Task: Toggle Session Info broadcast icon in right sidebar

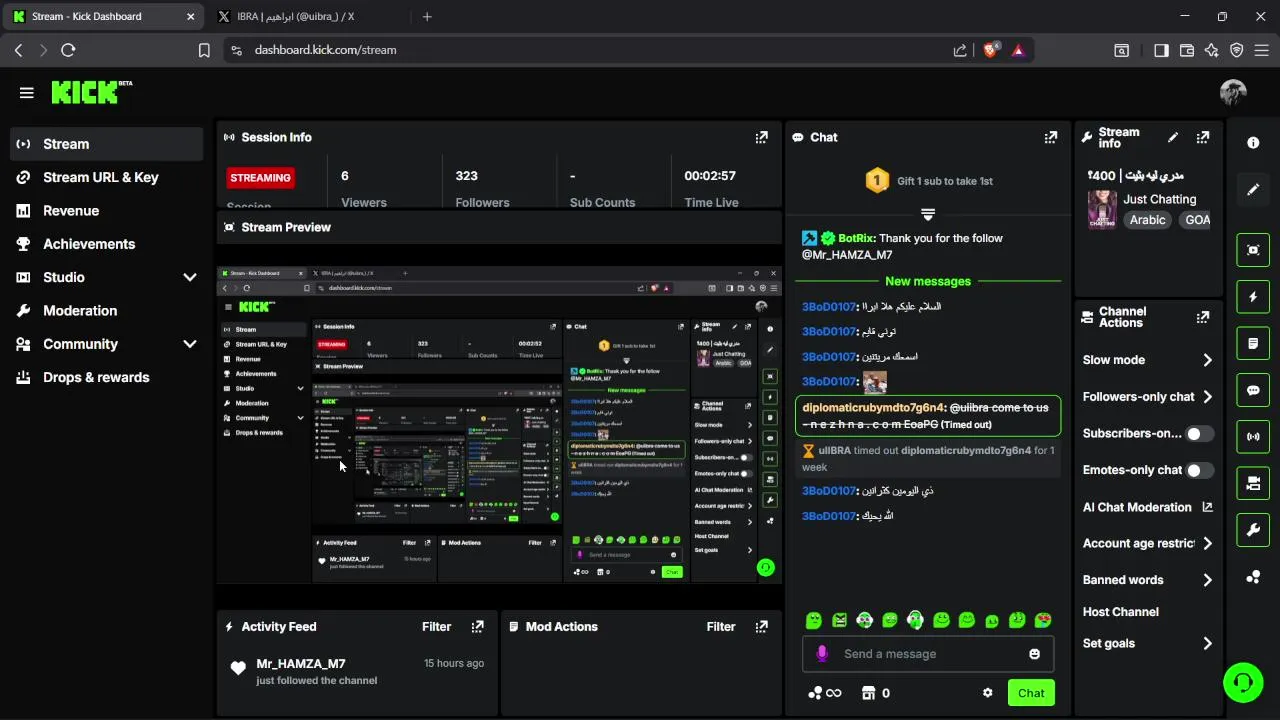Action: click(x=1253, y=437)
